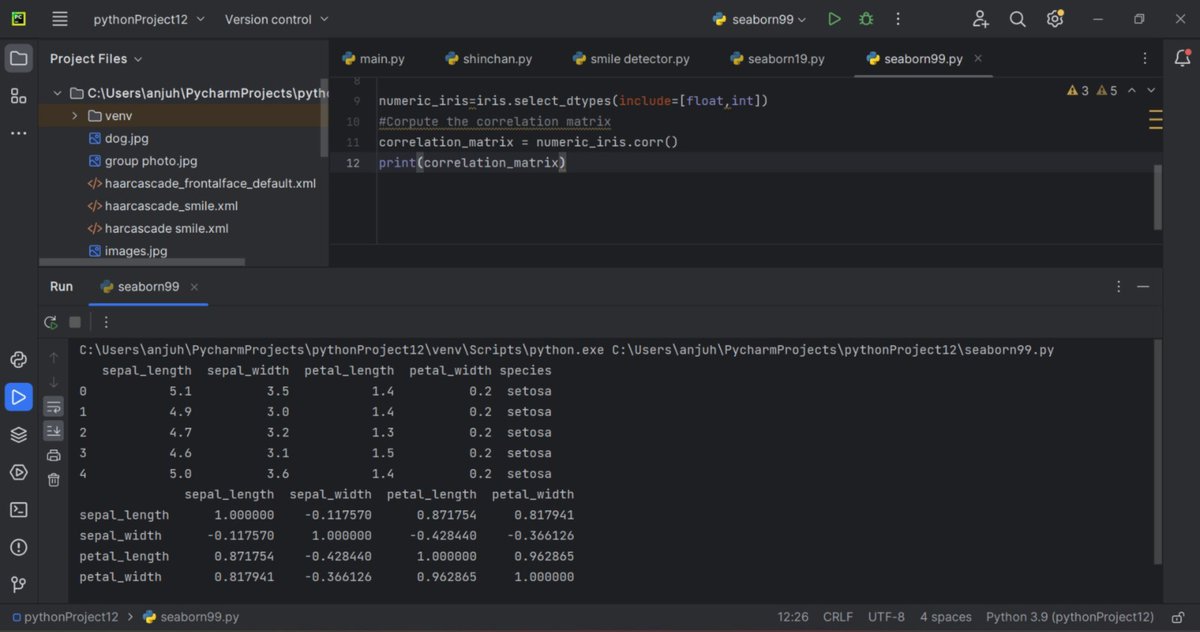
Task: Toggle soft-wrap in console
Action: coord(54,406)
